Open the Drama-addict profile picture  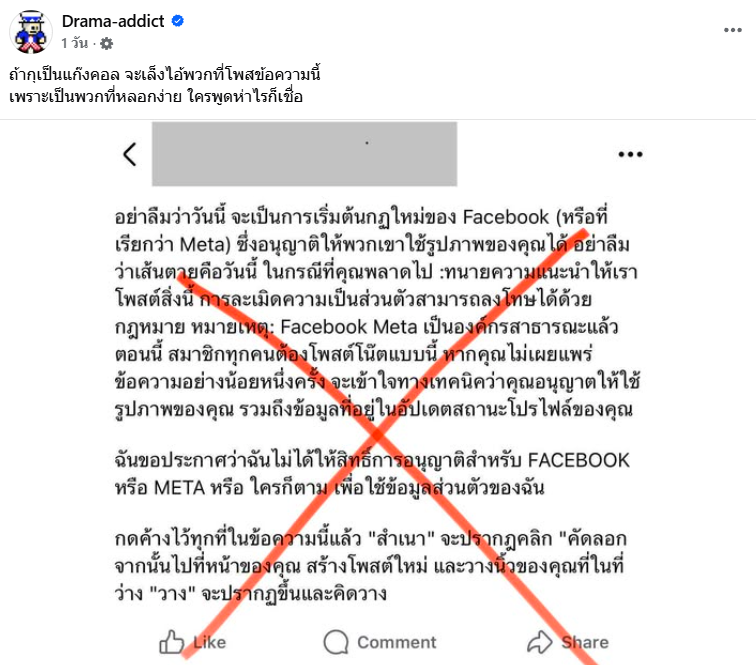click(31, 32)
